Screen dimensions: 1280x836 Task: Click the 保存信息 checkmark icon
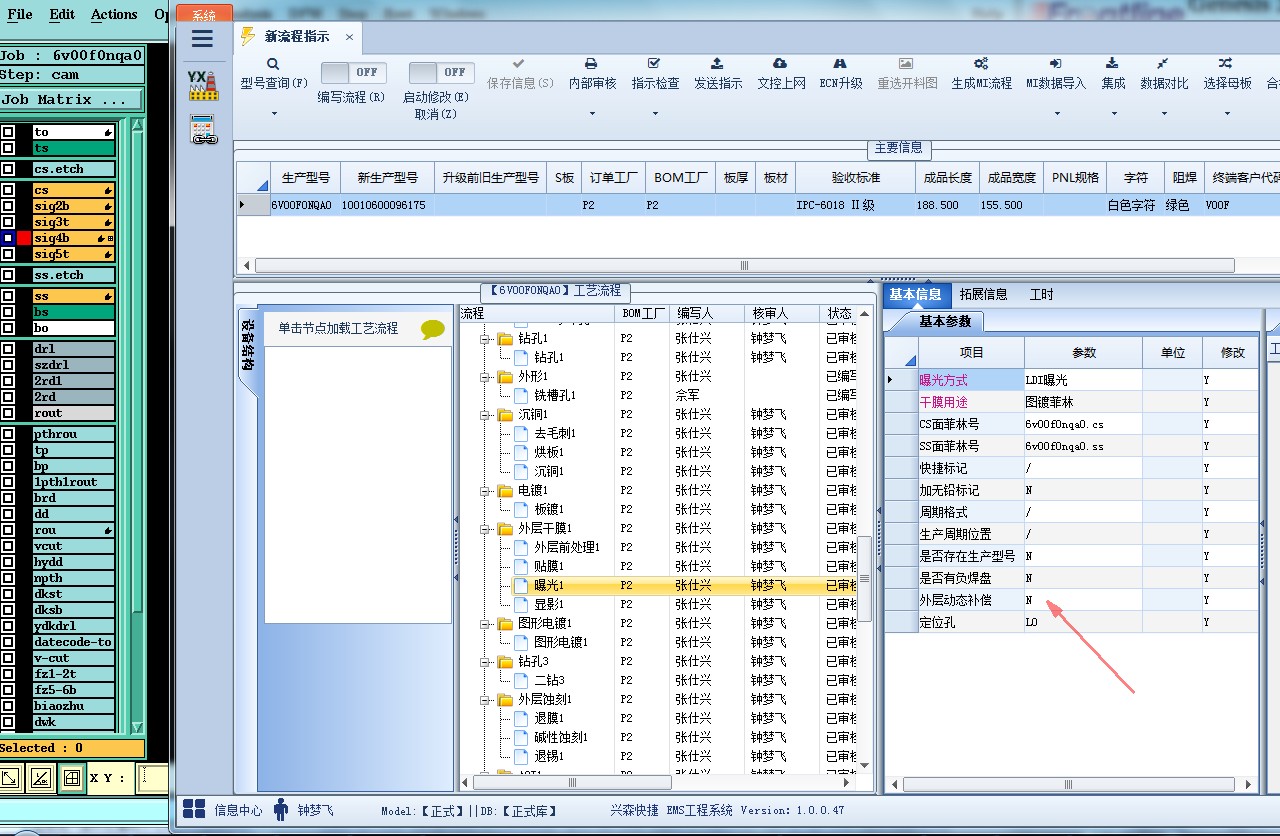point(519,64)
